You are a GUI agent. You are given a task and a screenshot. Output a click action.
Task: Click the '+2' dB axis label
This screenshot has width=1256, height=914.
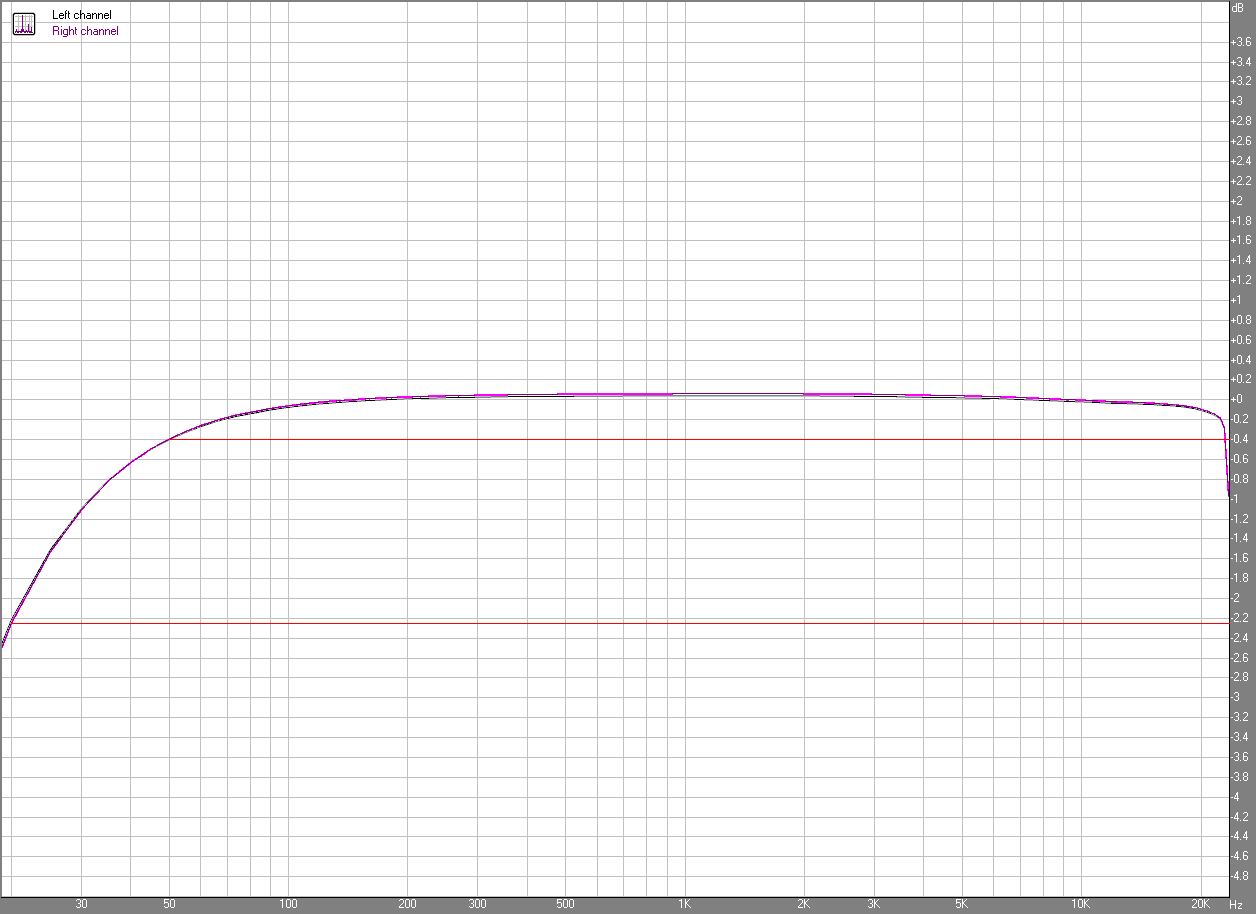[x=1236, y=201]
